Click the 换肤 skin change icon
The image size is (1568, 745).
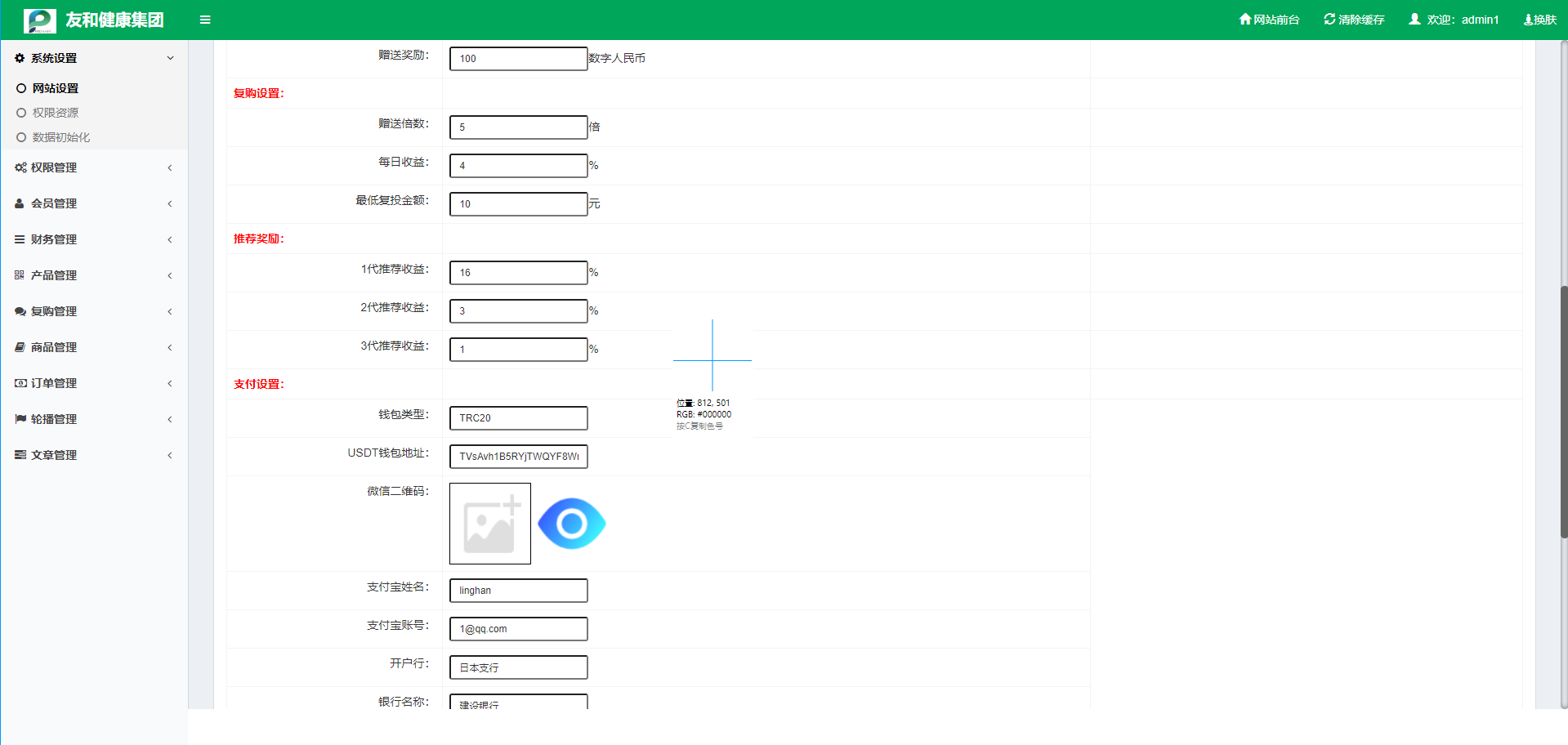(x=1528, y=20)
